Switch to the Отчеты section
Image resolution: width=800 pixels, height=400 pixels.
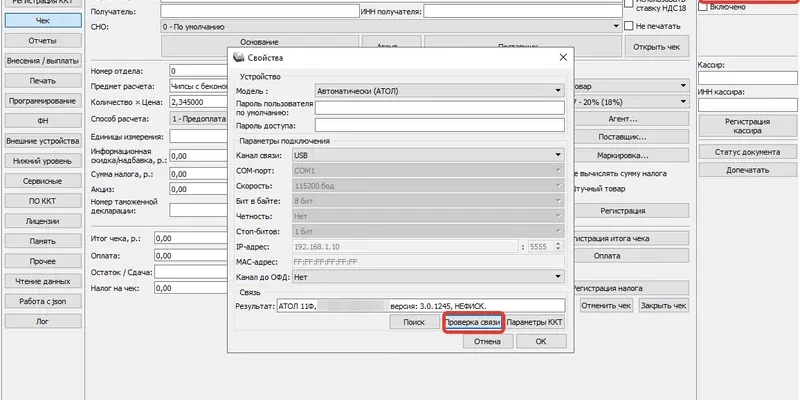pyautogui.click(x=42, y=40)
